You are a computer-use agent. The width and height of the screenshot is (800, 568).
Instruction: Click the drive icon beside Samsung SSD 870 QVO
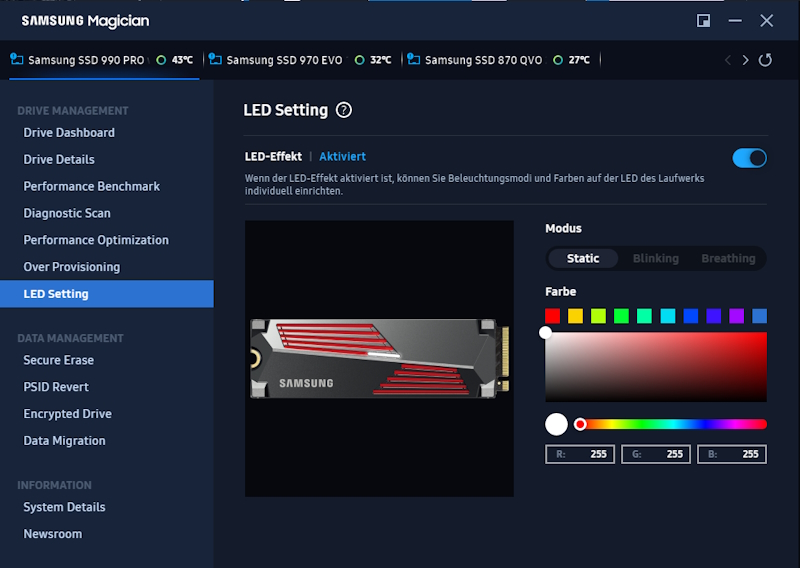coord(414,59)
